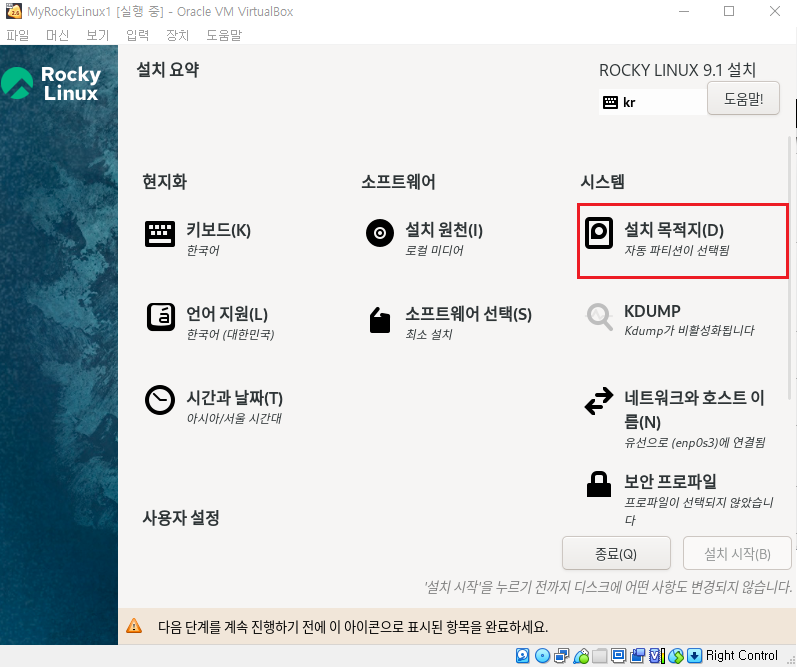Click the 설치 시작(B) begin installation button

tap(737, 553)
